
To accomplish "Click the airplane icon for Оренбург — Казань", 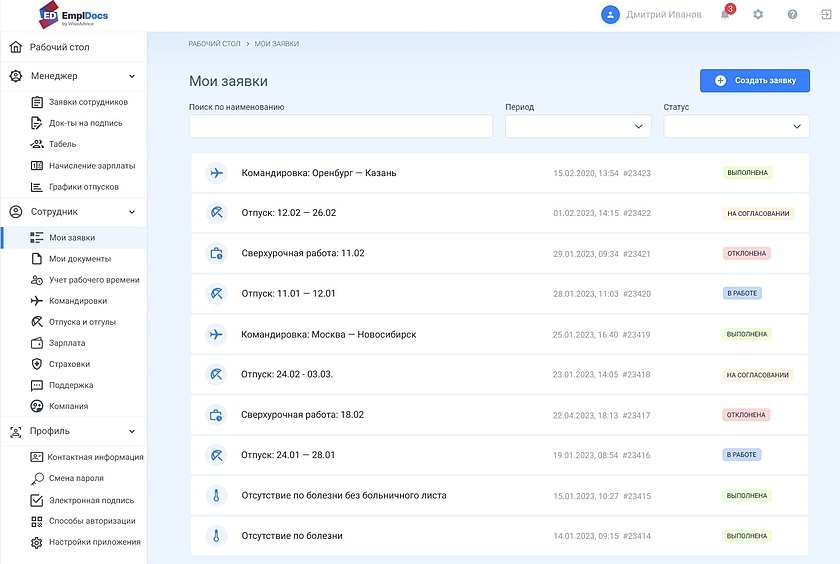I will [x=216, y=173].
